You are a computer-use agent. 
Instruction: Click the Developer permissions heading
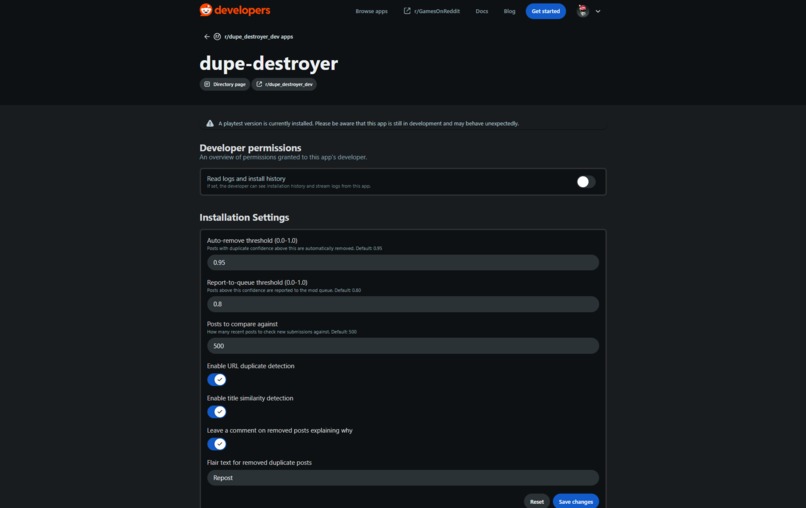coord(250,148)
